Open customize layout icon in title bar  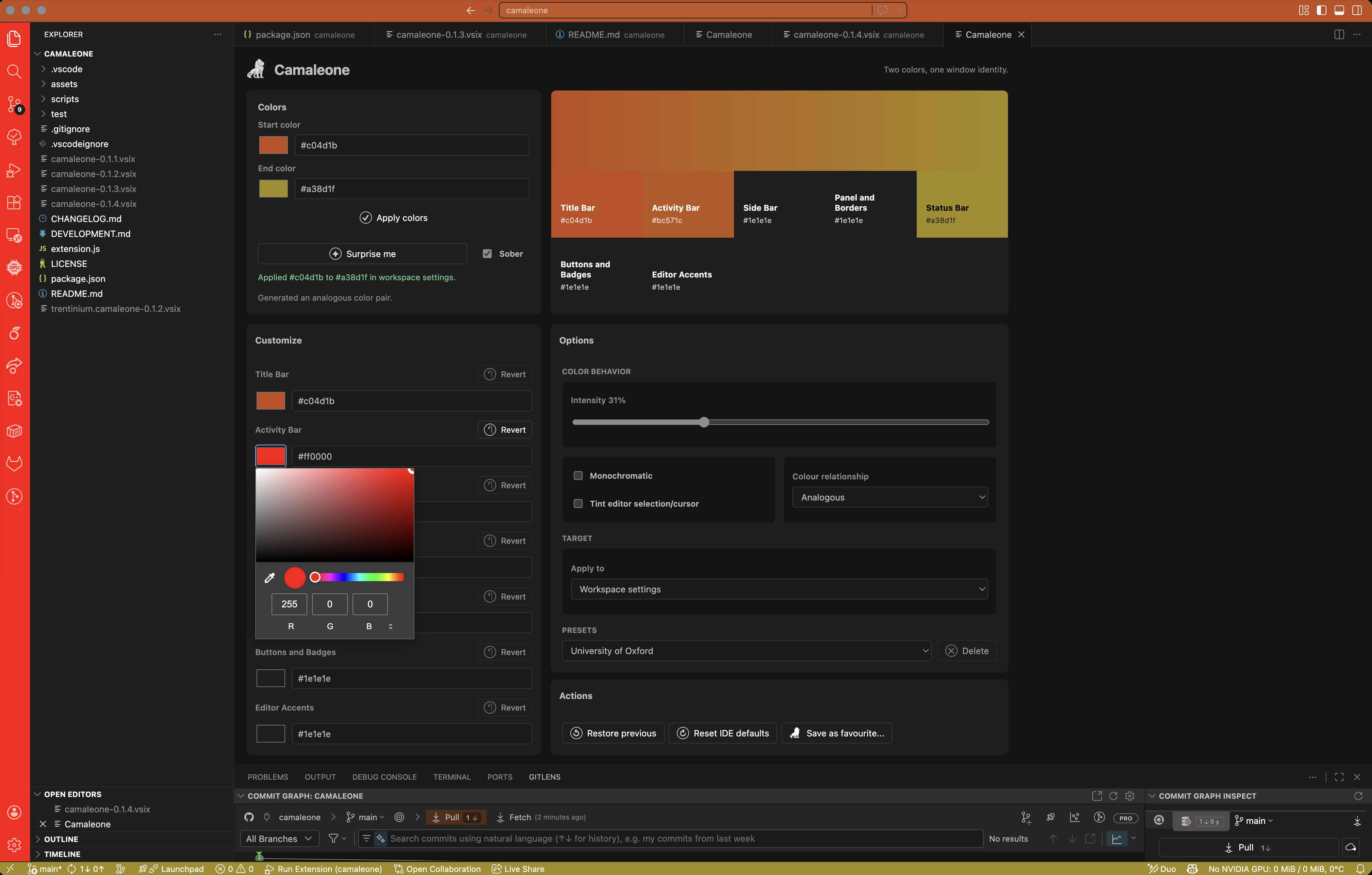1304,10
